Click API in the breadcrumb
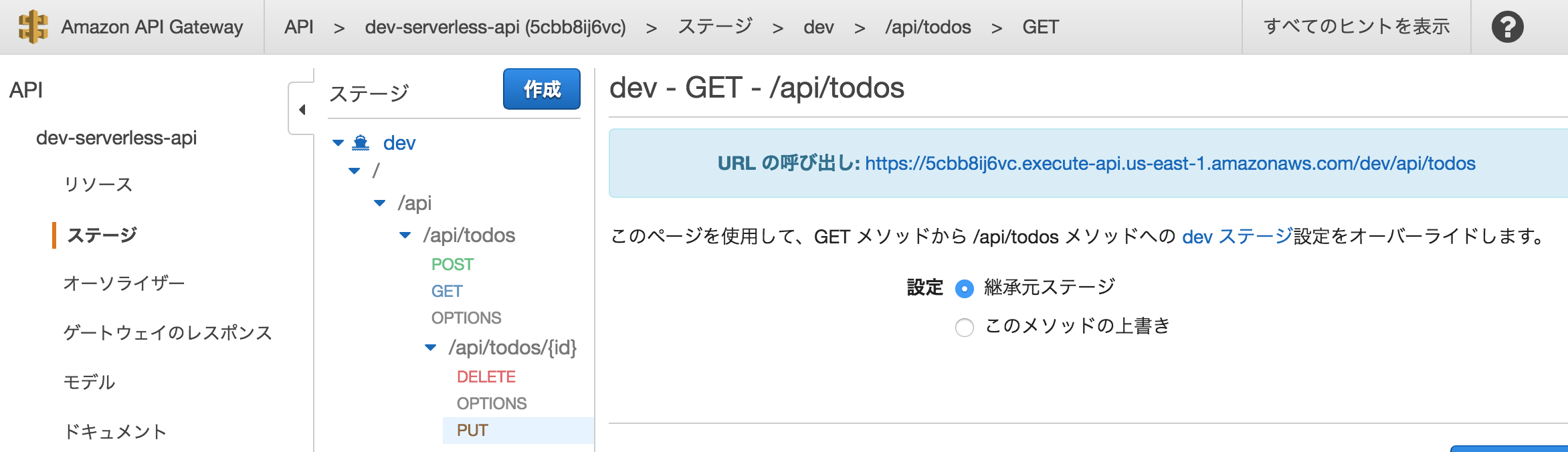The height and width of the screenshot is (452, 1568). click(298, 27)
